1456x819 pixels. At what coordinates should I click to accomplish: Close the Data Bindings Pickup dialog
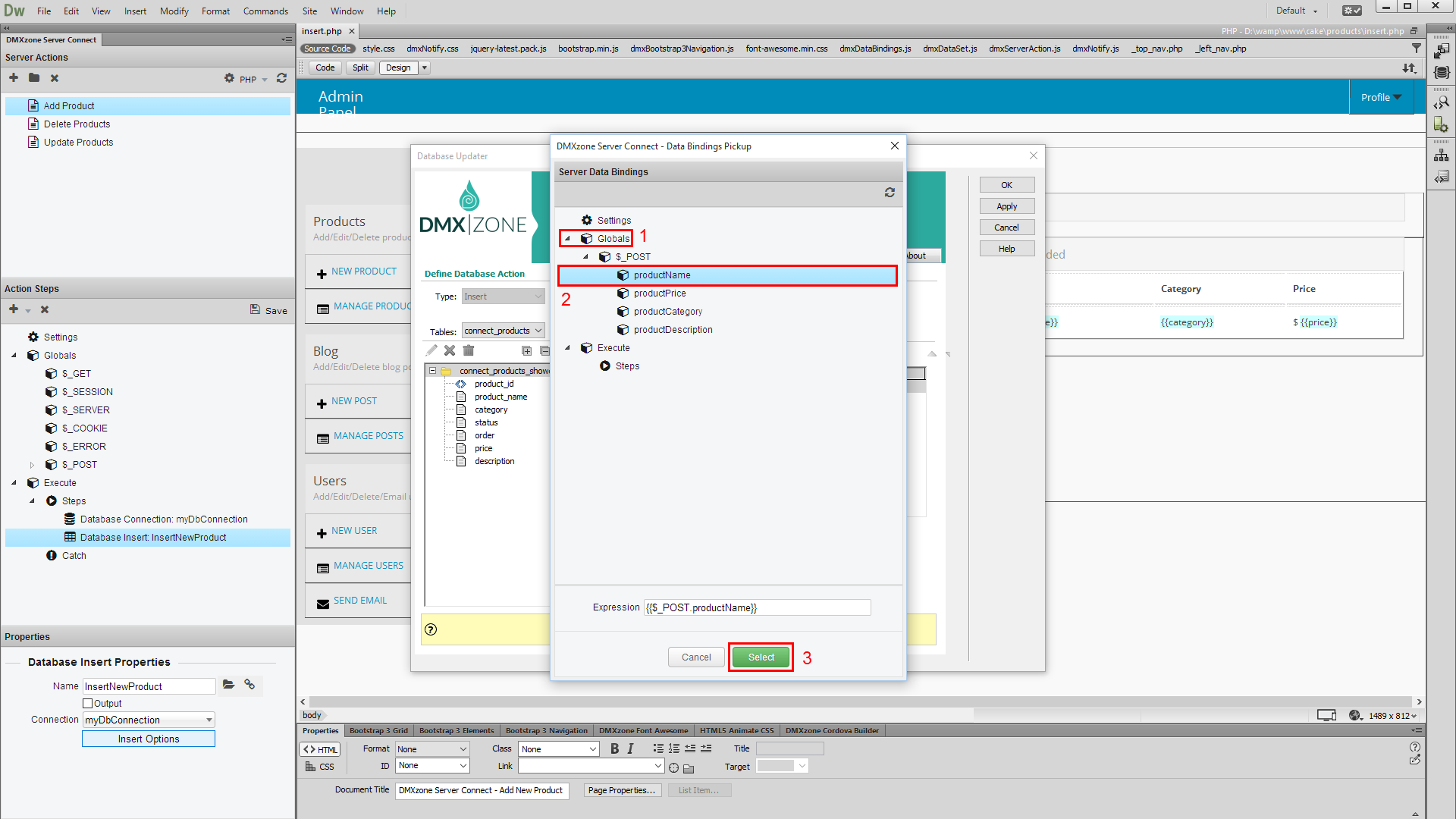tap(895, 146)
